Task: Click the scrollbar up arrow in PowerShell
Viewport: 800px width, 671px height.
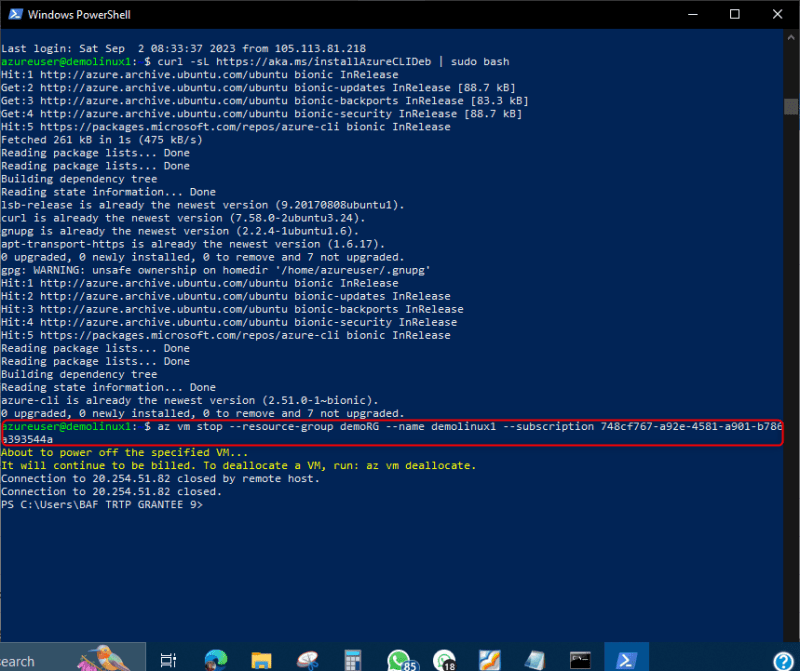Action: (791, 37)
